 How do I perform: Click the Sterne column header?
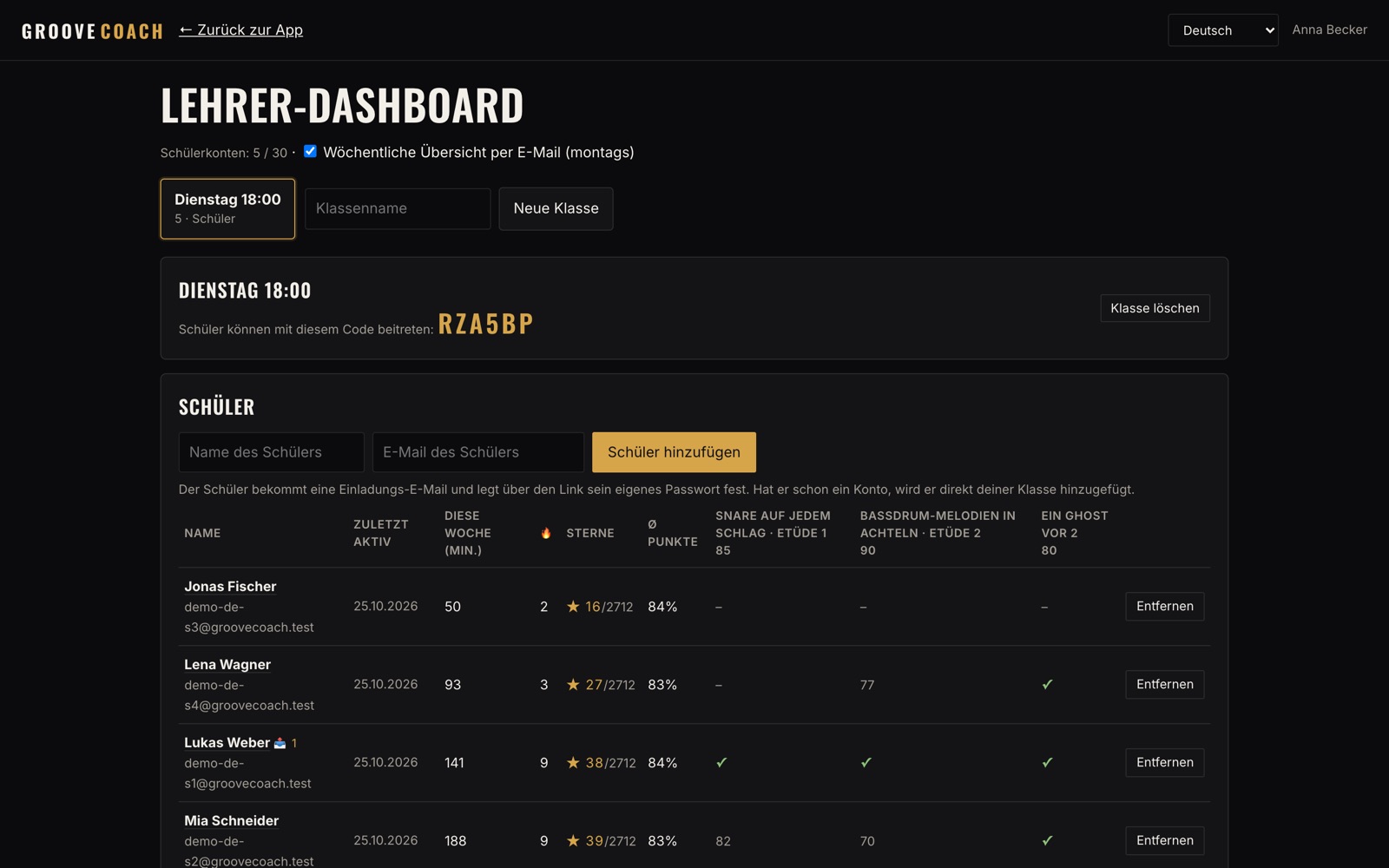590,533
